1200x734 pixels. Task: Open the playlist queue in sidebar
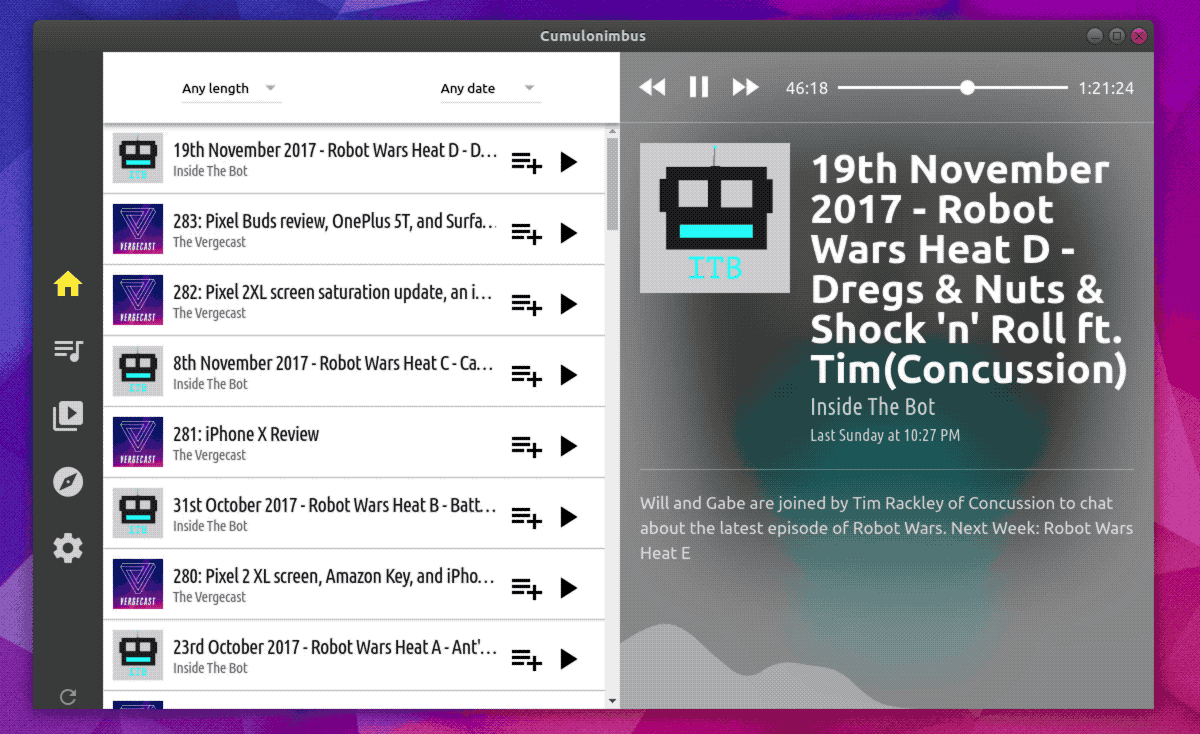(68, 350)
